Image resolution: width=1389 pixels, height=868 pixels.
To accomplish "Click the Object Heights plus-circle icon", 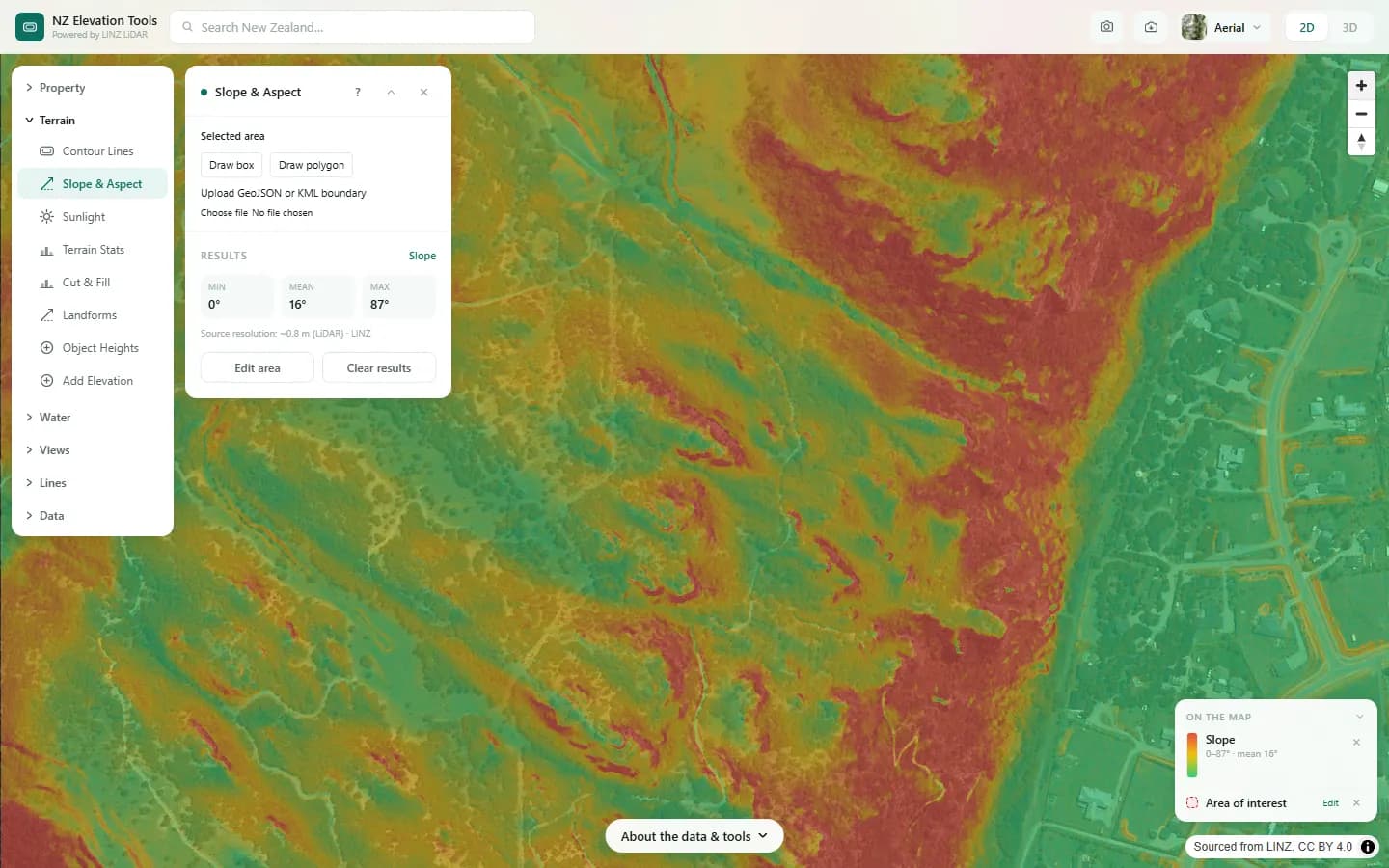I will coord(46,348).
